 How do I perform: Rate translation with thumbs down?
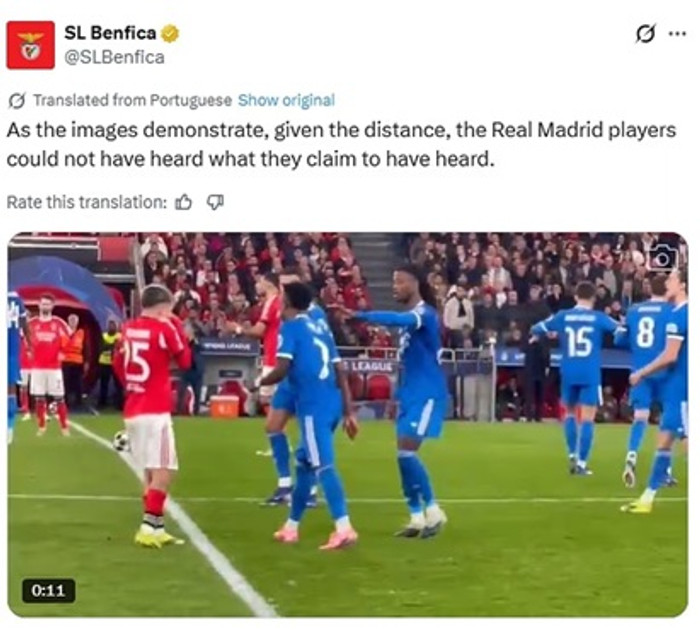[215, 203]
